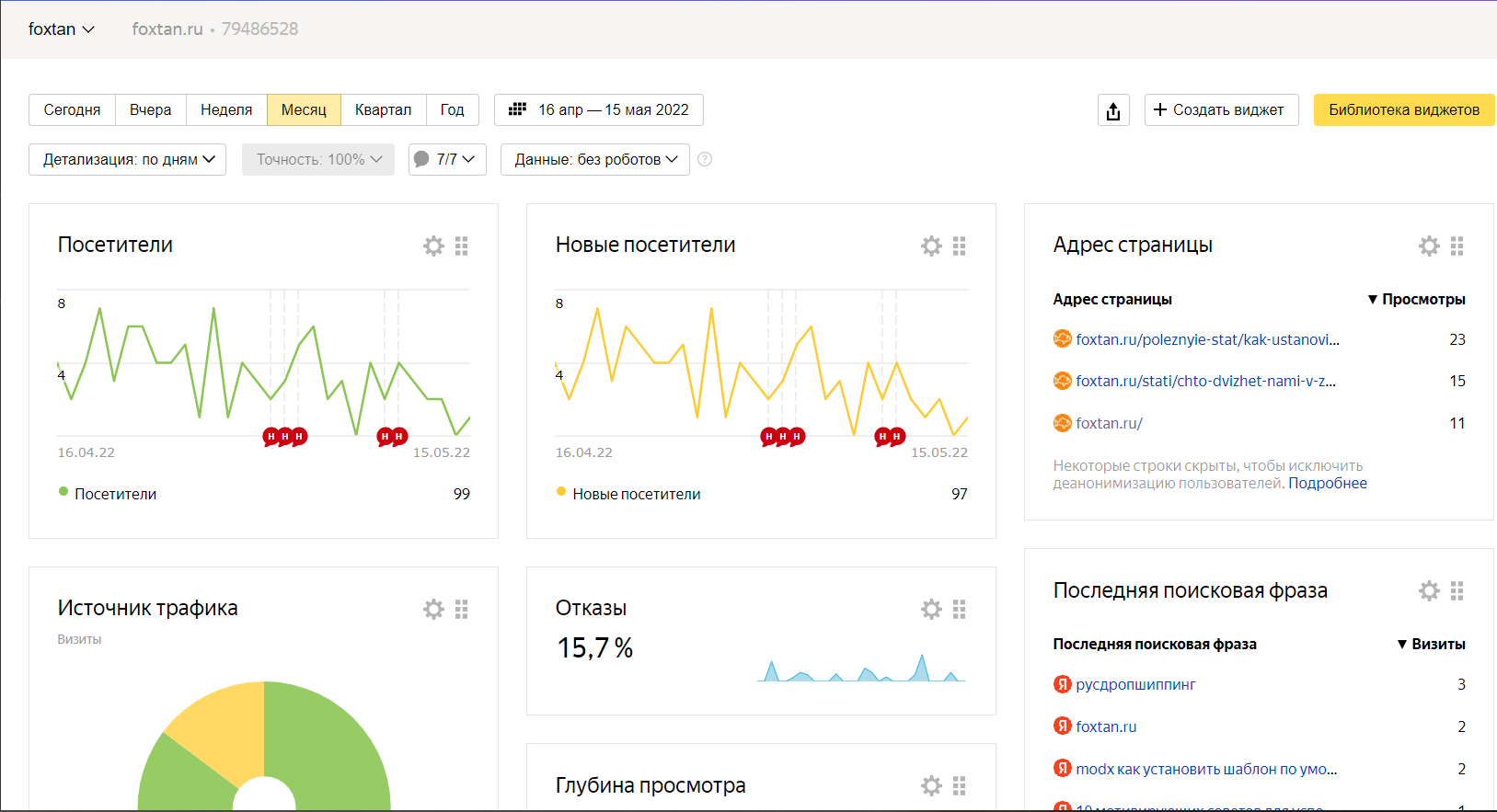Open foxtan.ru/stati/chto-dvizhet-nami-v-z... link
The width and height of the screenshot is (1497, 812).
pyautogui.click(x=1206, y=381)
